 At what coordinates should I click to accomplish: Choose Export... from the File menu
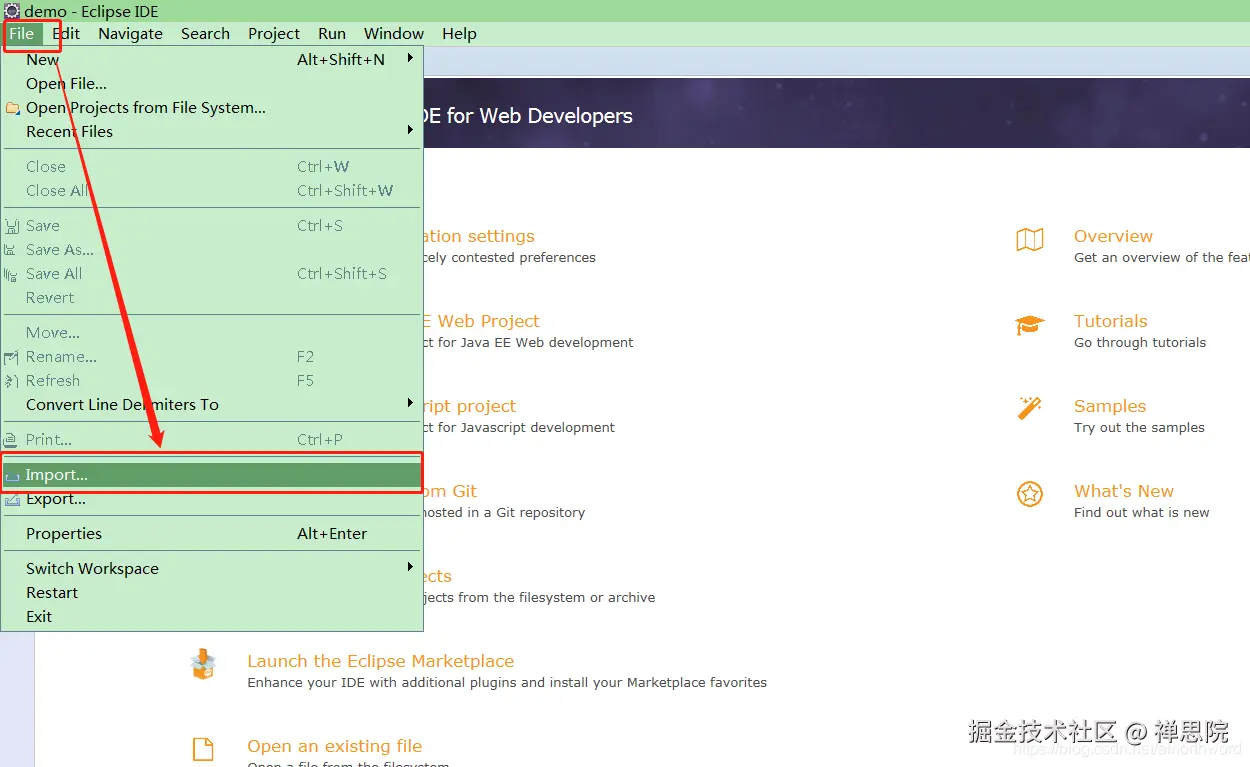click(x=211, y=498)
